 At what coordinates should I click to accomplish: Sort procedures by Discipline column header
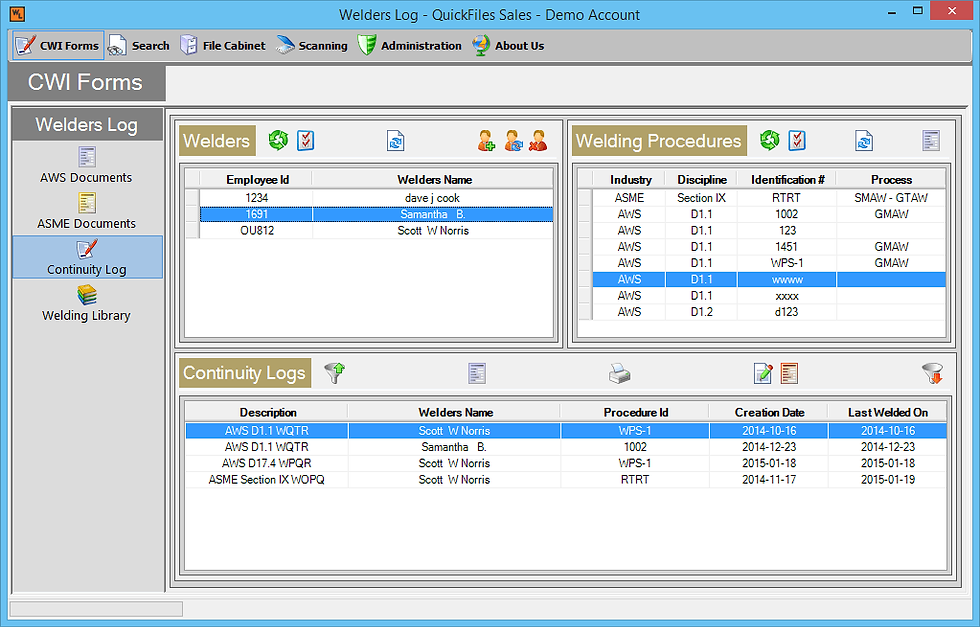point(702,179)
